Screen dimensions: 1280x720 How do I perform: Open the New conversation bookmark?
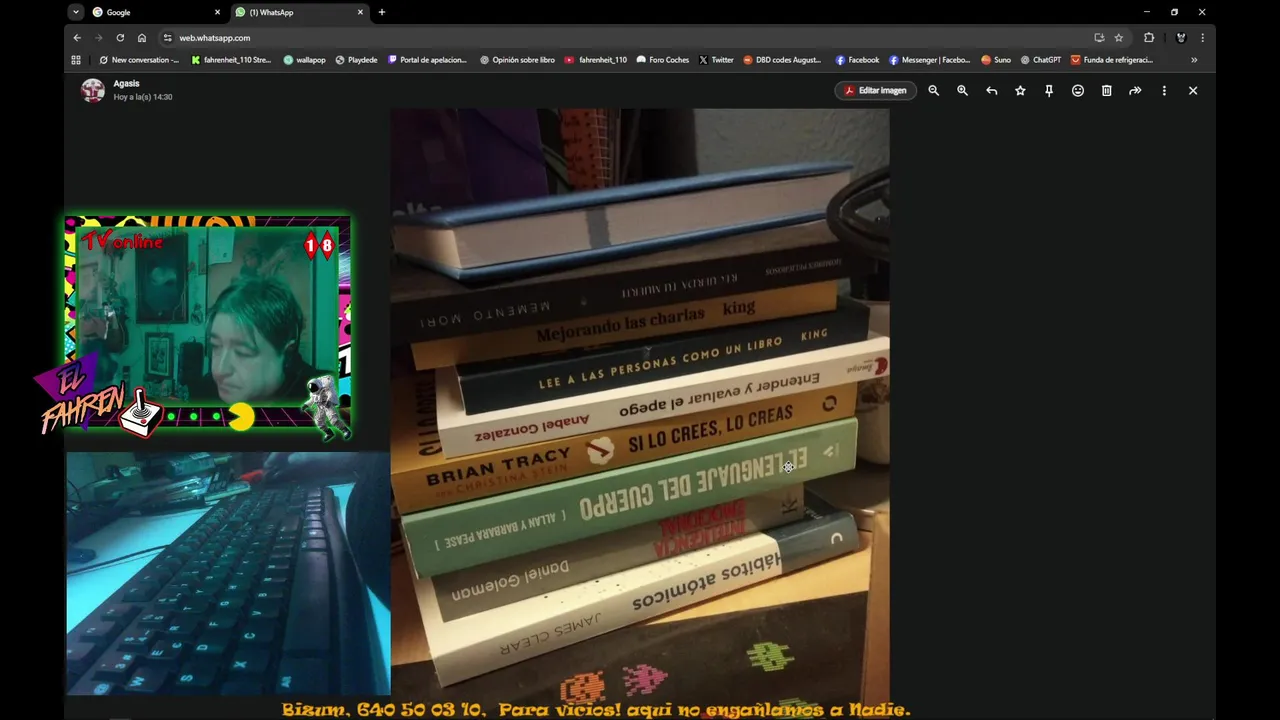coord(139,60)
